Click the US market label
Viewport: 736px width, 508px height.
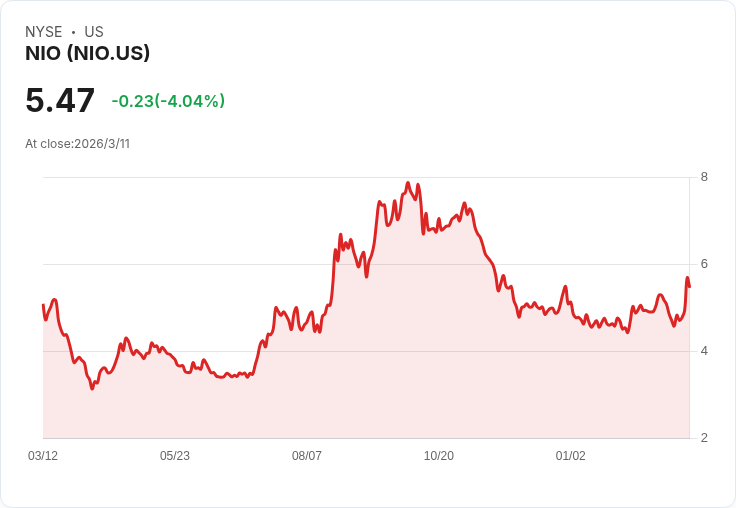click(x=94, y=32)
